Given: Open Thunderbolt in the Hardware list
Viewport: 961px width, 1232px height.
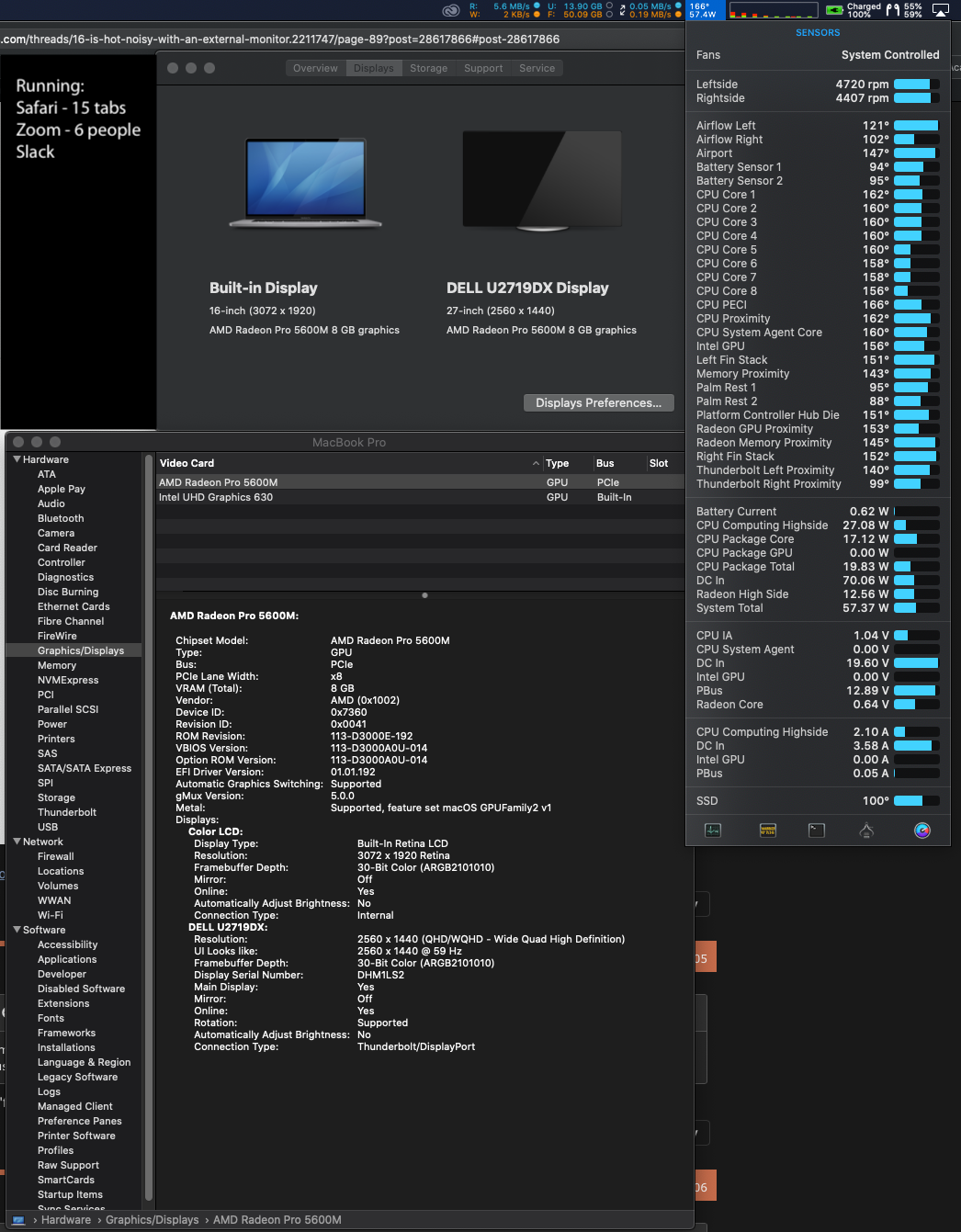Looking at the screenshot, I should (67, 812).
